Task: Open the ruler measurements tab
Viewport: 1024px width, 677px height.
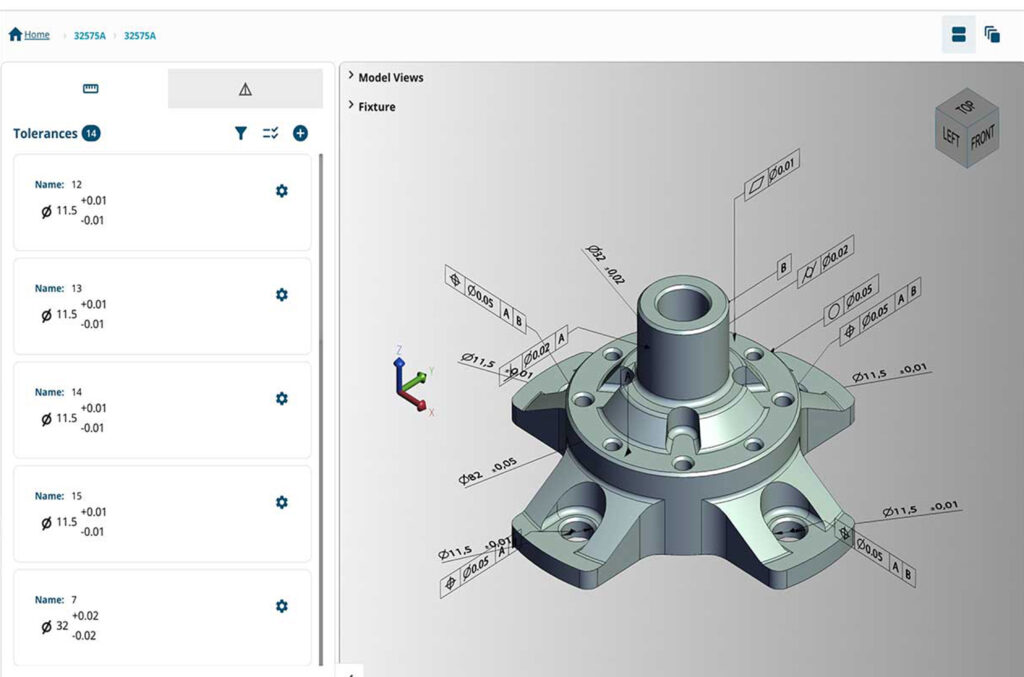Action: pyautogui.click(x=90, y=89)
